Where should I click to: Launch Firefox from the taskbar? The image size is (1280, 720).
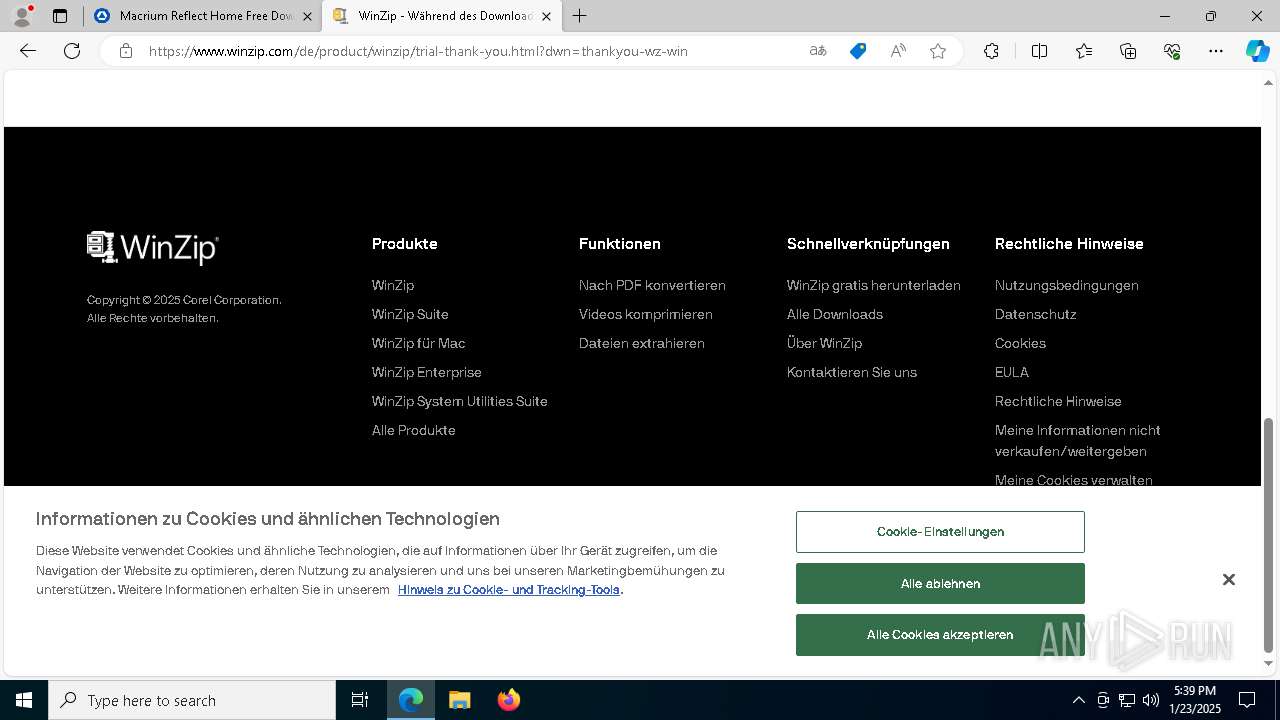coord(509,700)
